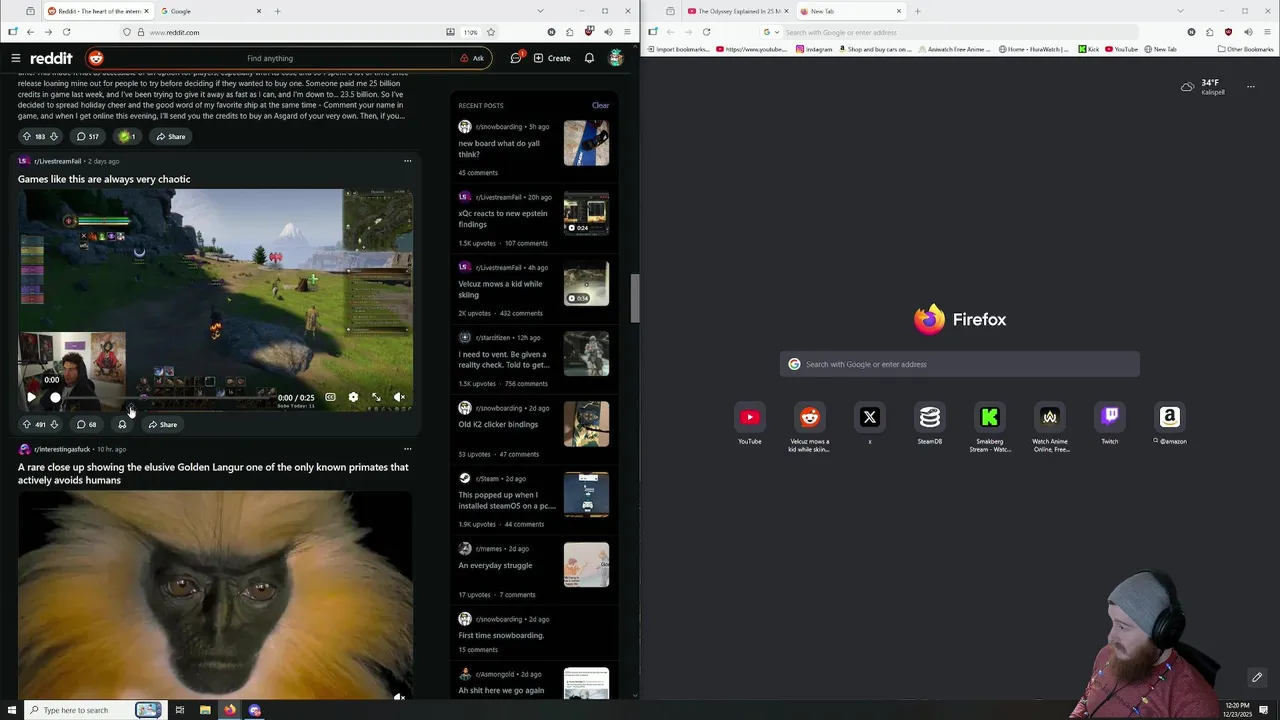Downvote the Games like this post
The width and height of the screenshot is (1280, 720).
[x=54, y=424]
